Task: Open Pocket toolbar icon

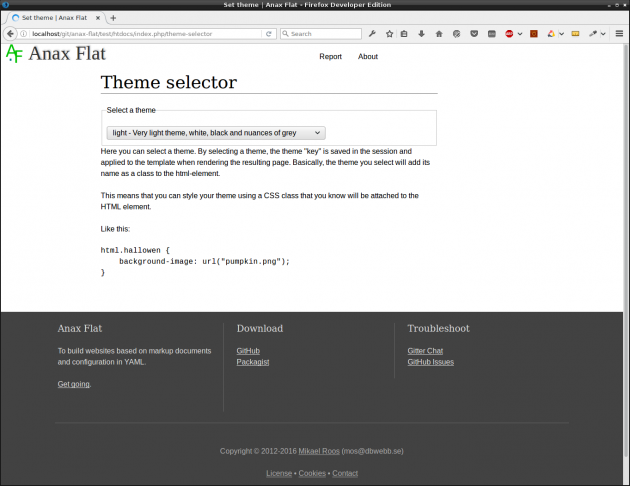Action: coord(474,34)
